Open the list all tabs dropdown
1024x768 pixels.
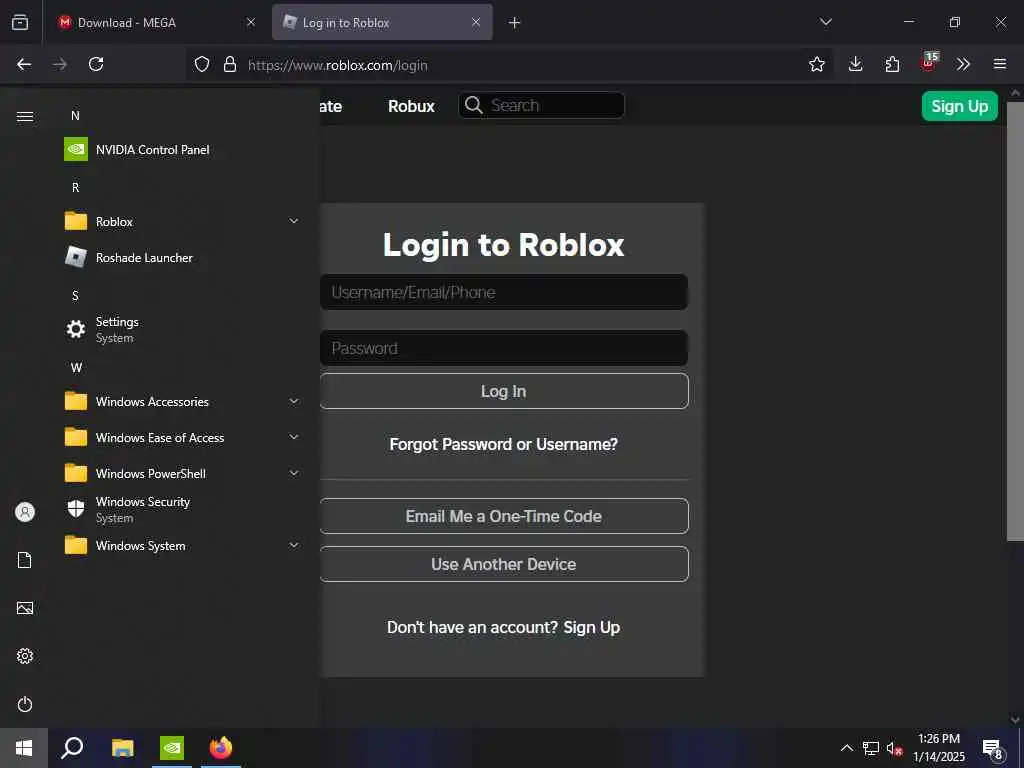click(x=825, y=22)
